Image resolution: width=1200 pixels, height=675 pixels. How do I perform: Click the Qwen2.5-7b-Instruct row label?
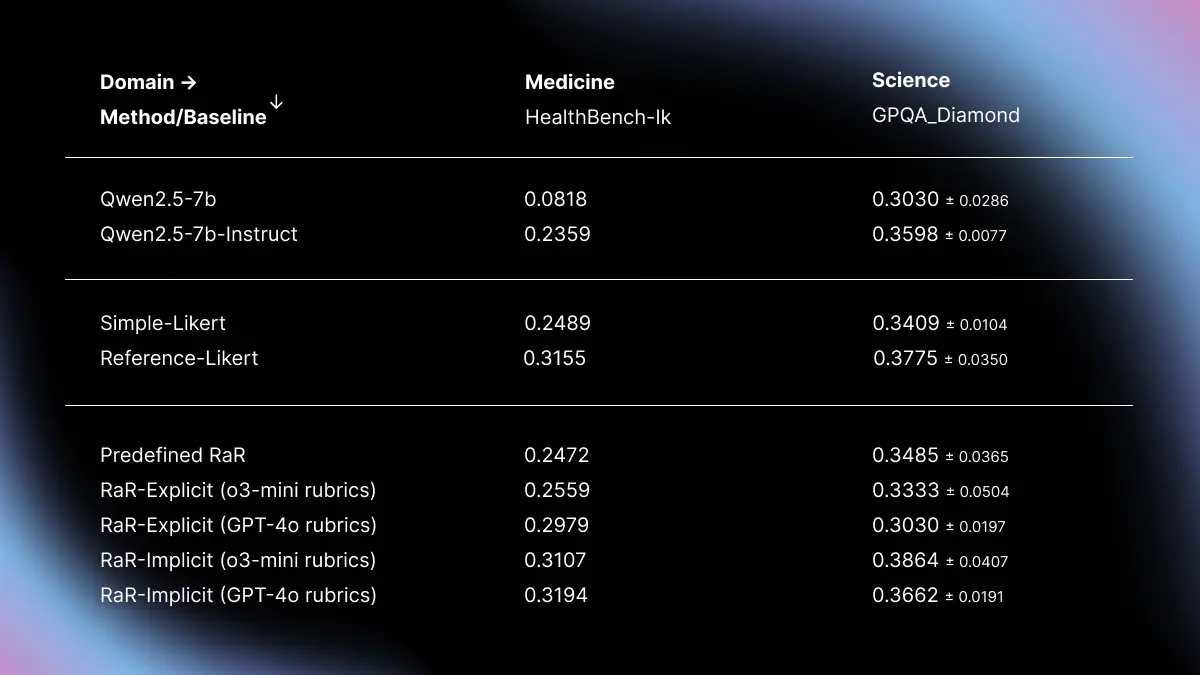199,234
